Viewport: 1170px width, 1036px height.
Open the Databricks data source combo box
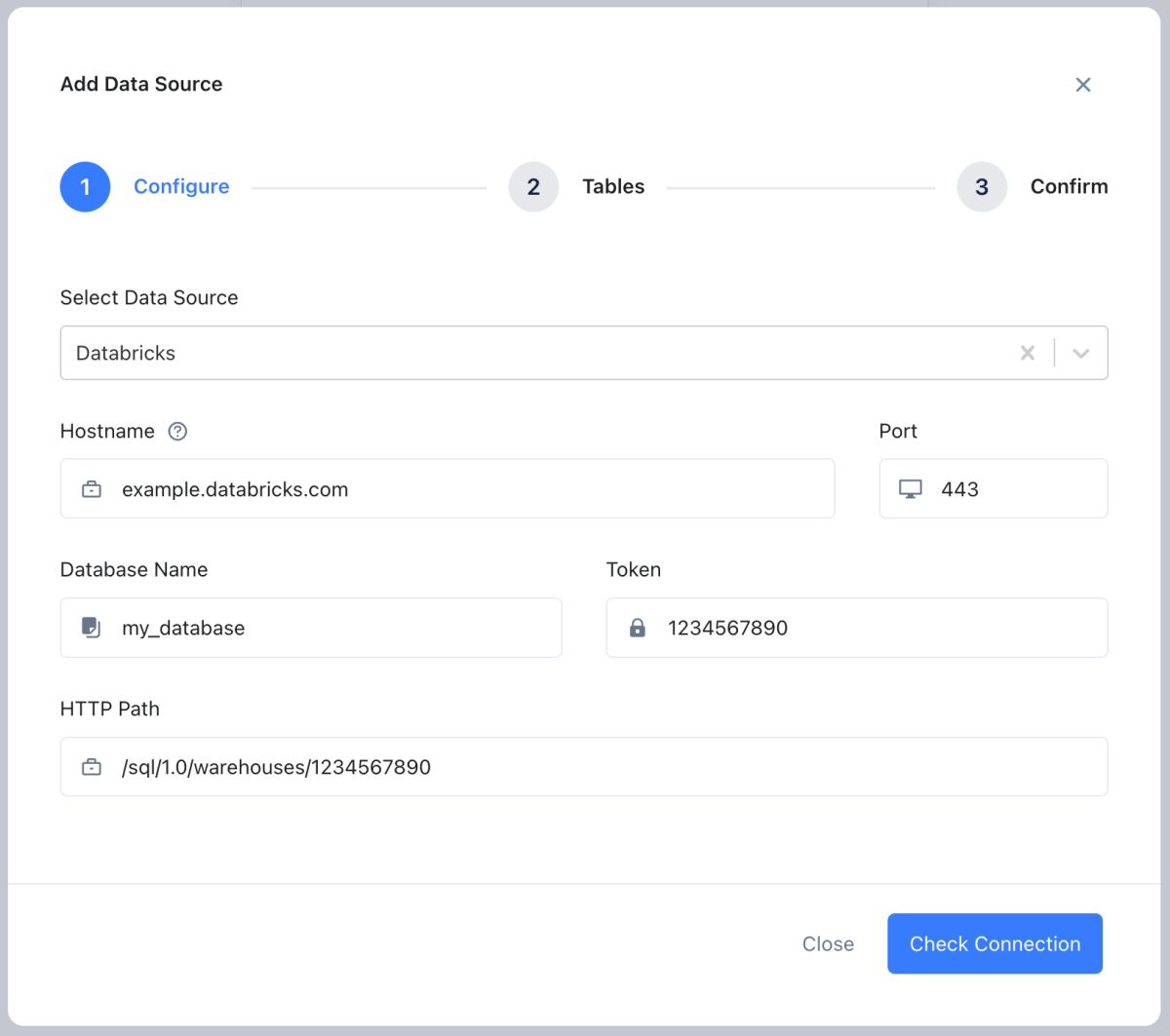(x=584, y=353)
